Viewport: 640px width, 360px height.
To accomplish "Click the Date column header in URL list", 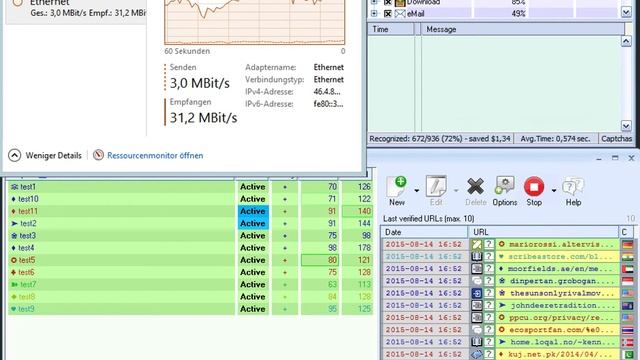I will [424, 232].
